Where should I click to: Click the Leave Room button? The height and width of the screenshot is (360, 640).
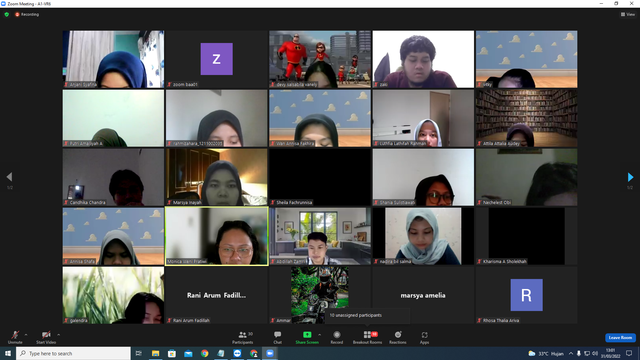coord(620,338)
